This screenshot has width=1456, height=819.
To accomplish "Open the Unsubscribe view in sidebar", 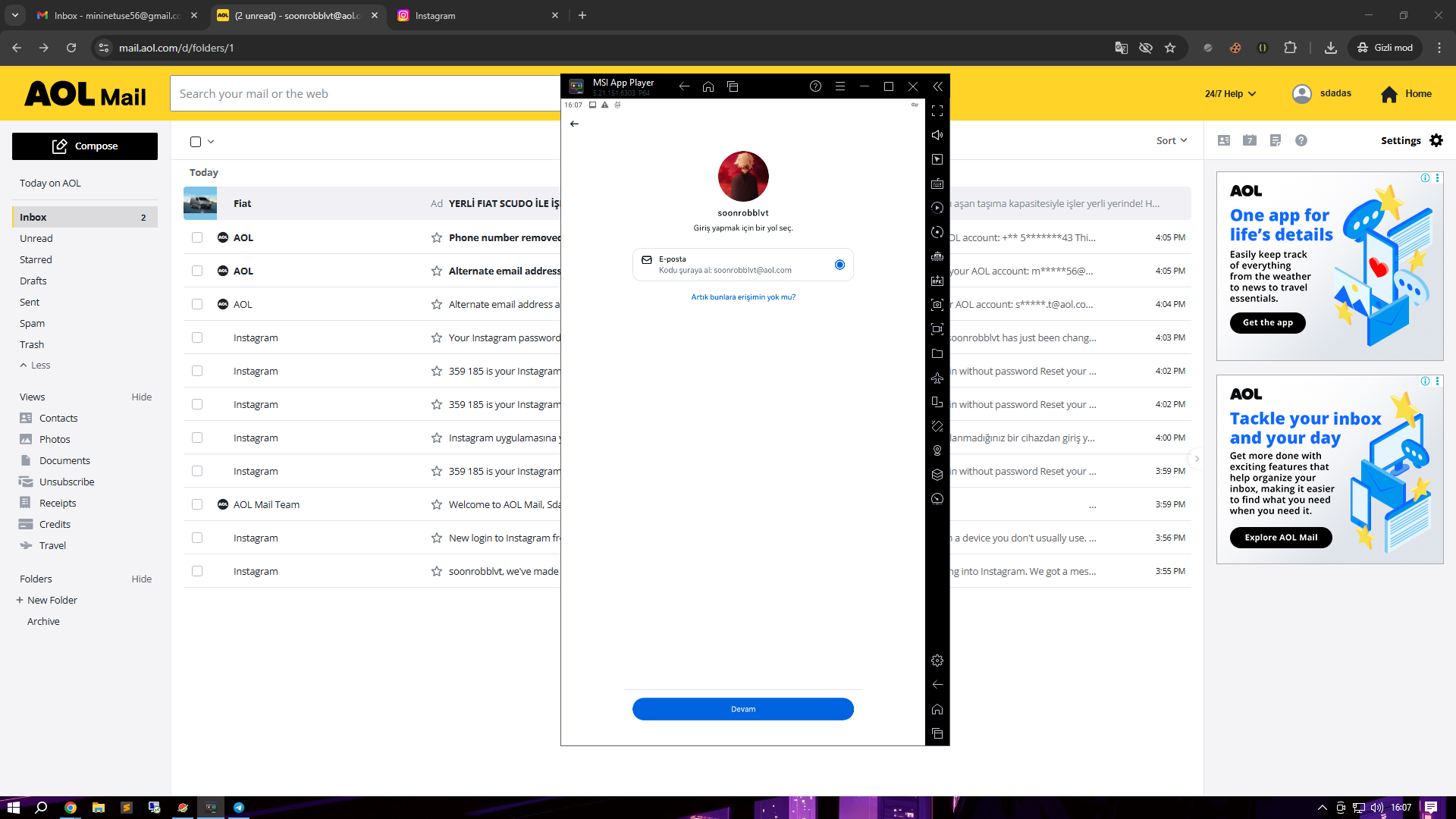I will [67, 482].
